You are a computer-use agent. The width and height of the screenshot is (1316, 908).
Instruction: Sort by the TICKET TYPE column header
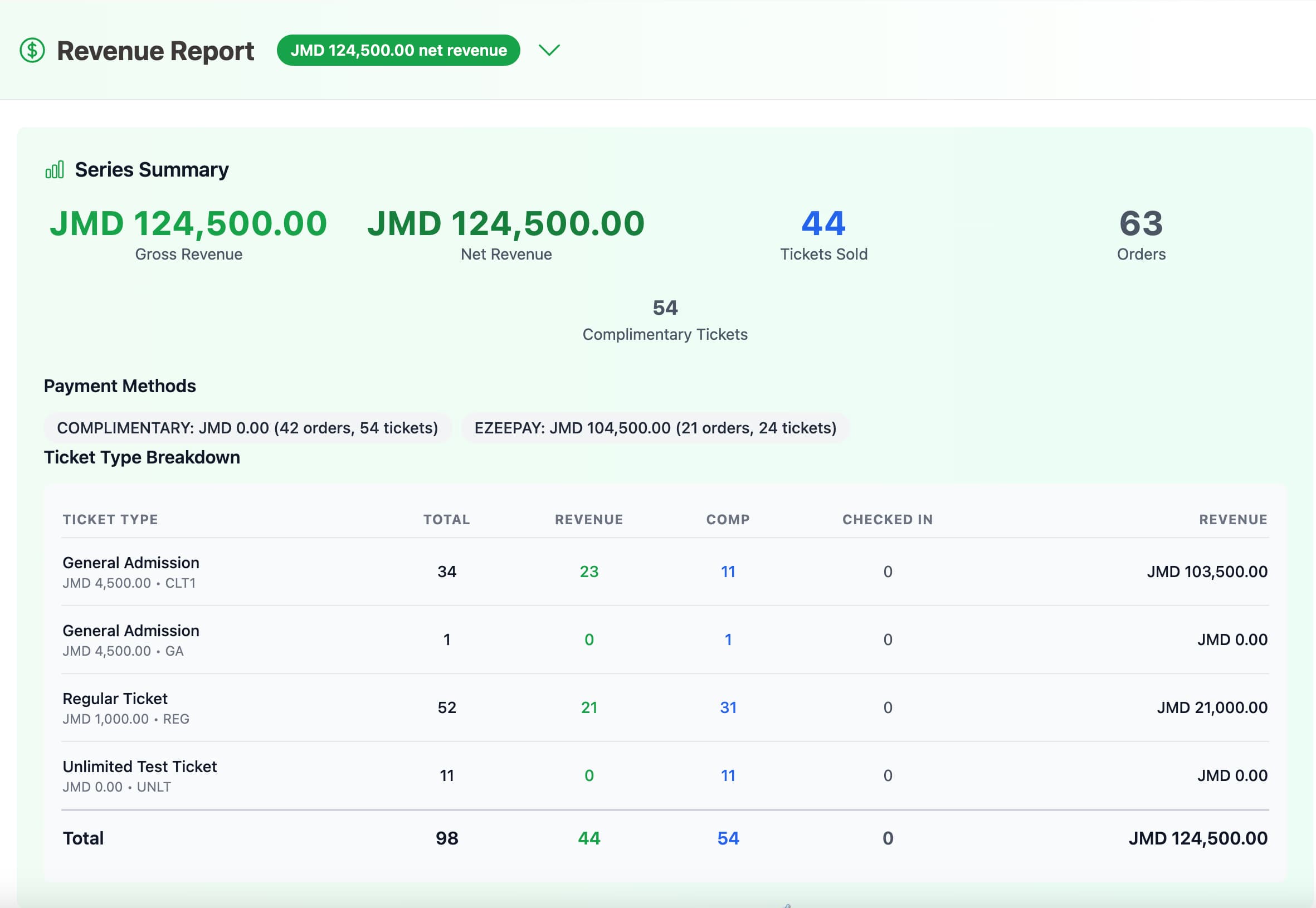[x=110, y=519]
